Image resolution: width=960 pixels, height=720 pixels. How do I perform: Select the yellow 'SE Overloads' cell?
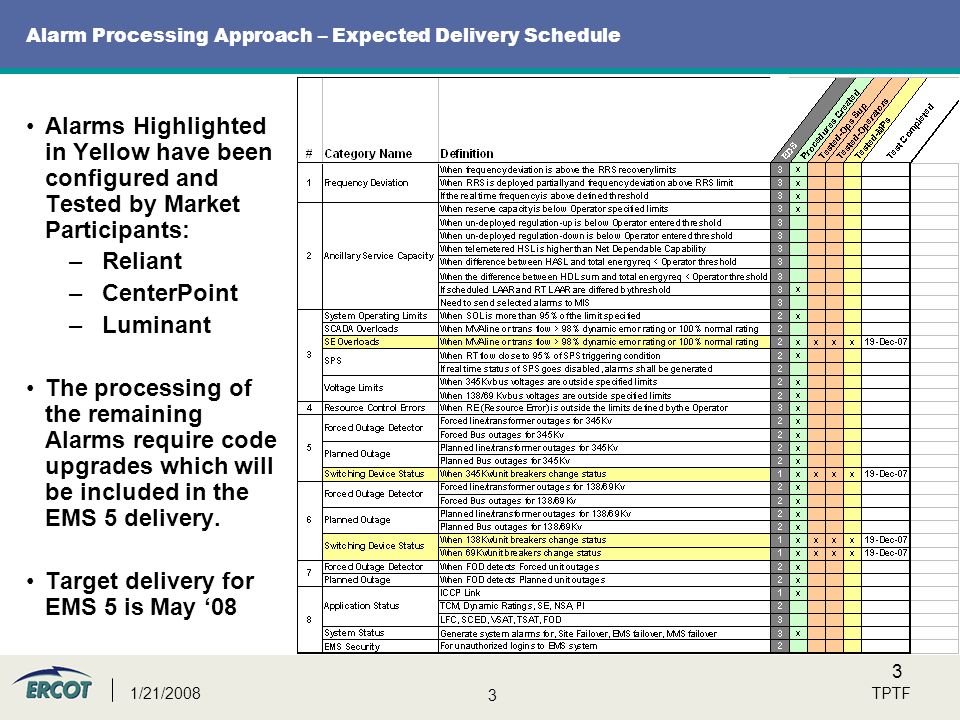point(380,342)
